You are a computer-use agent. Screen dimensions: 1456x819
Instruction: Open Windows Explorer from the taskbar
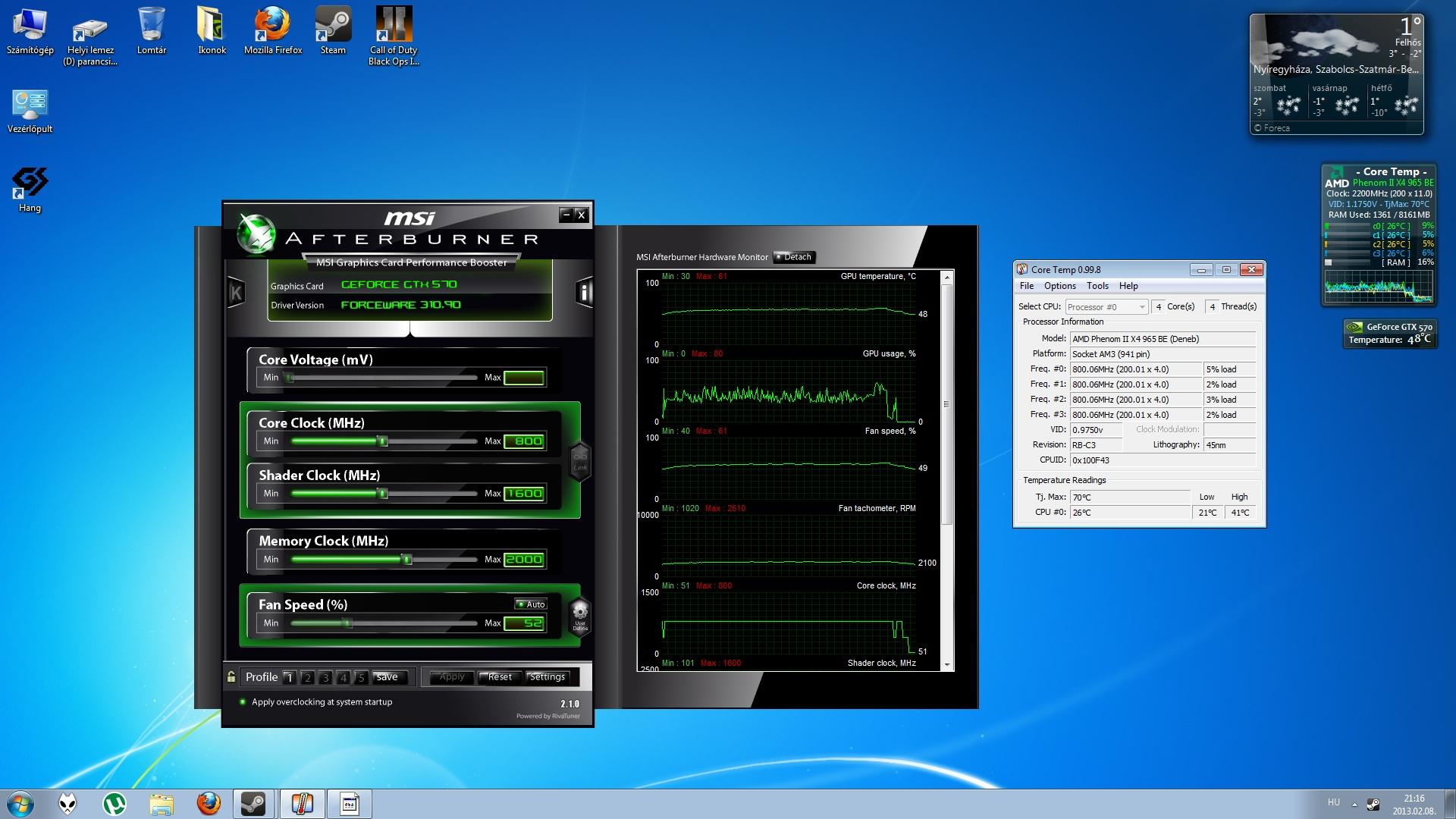click(x=161, y=804)
